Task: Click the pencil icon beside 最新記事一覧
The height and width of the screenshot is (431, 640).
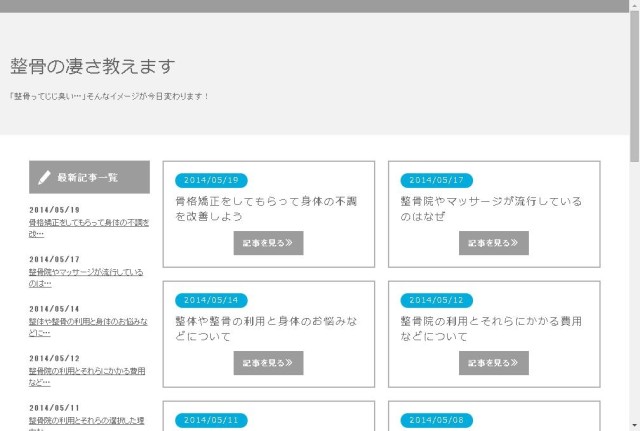Action: point(44,177)
